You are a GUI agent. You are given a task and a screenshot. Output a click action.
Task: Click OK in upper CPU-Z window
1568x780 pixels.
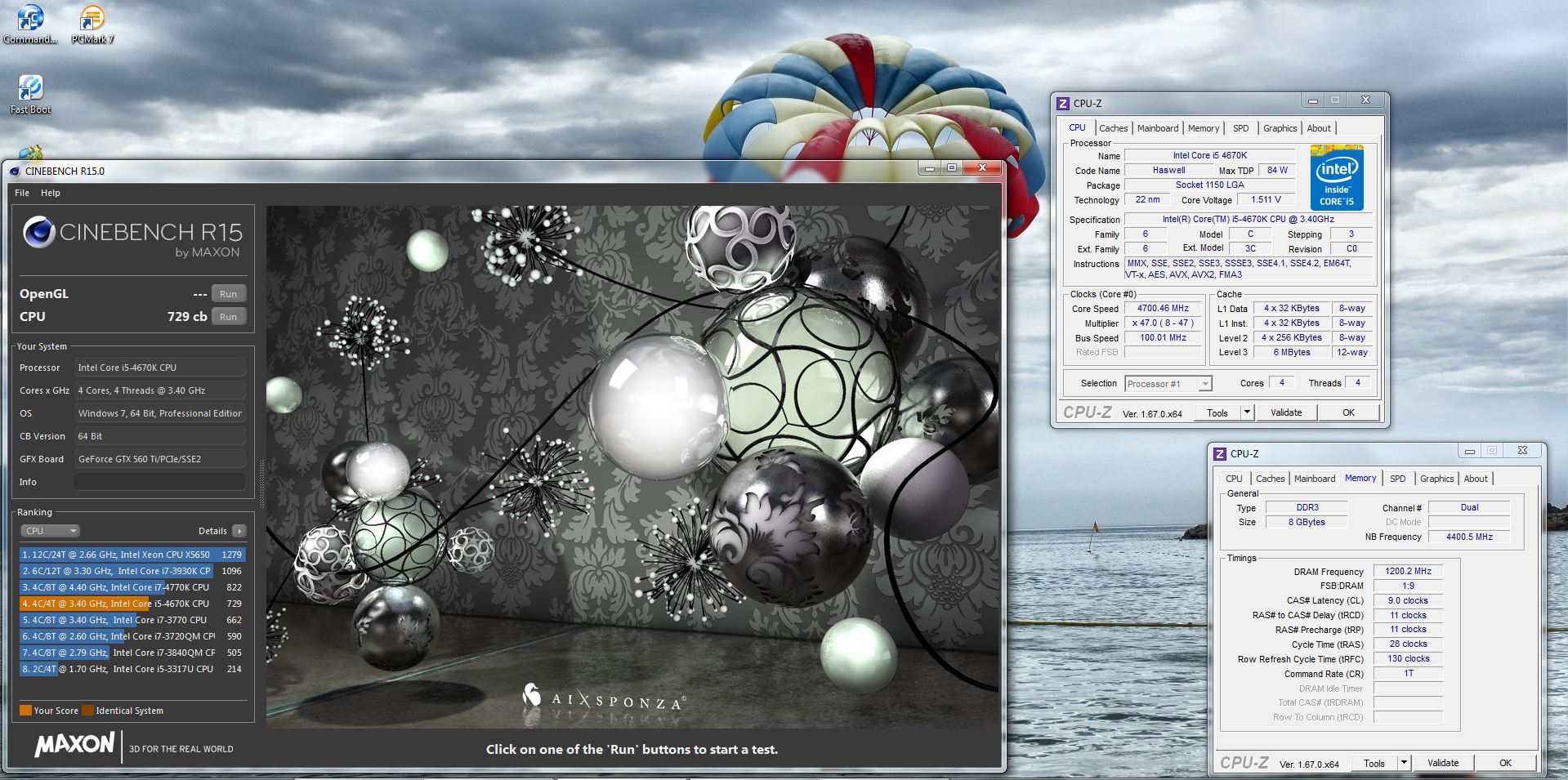click(1348, 412)
